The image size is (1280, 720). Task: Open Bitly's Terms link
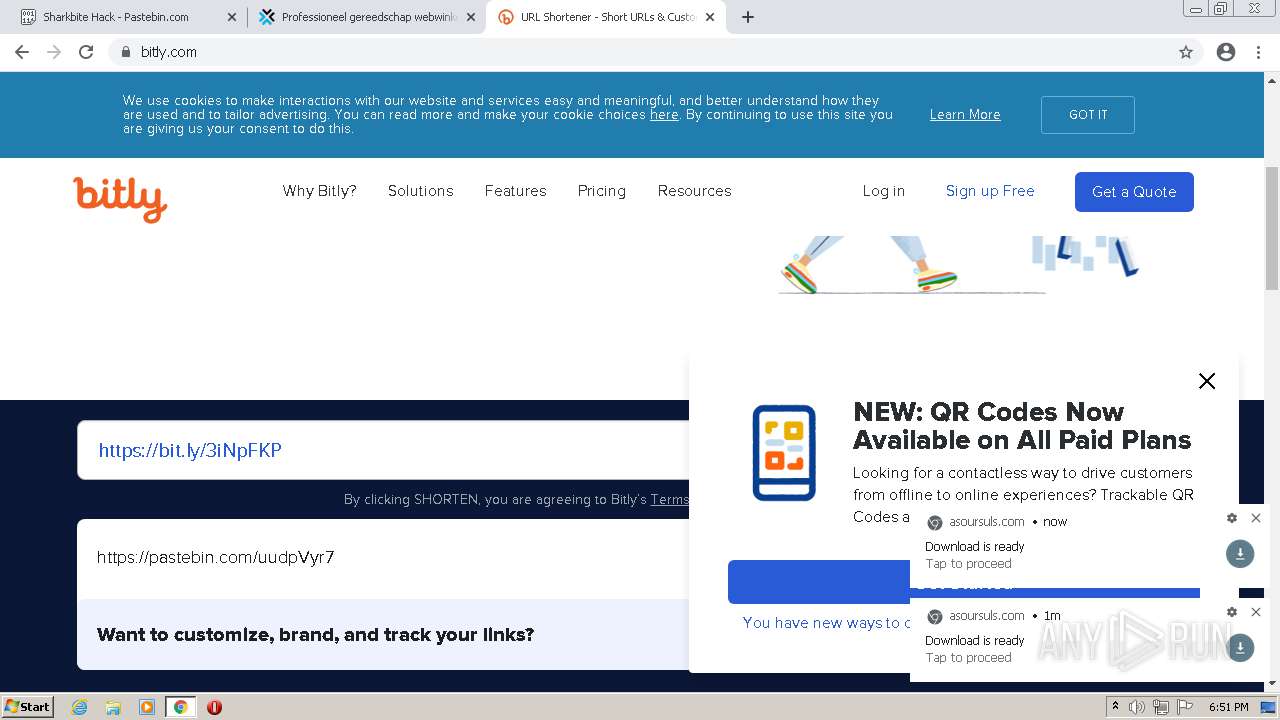669,499
